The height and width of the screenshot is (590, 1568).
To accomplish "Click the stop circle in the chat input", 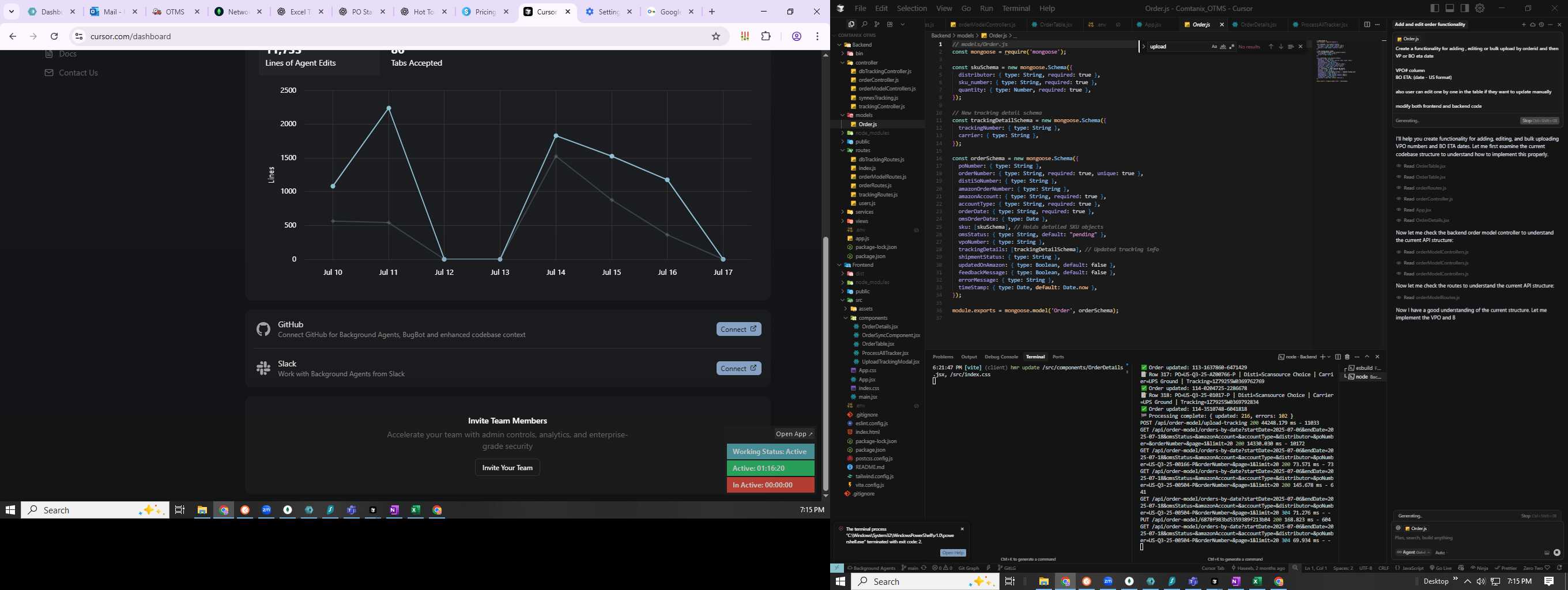I will 1557,553.
